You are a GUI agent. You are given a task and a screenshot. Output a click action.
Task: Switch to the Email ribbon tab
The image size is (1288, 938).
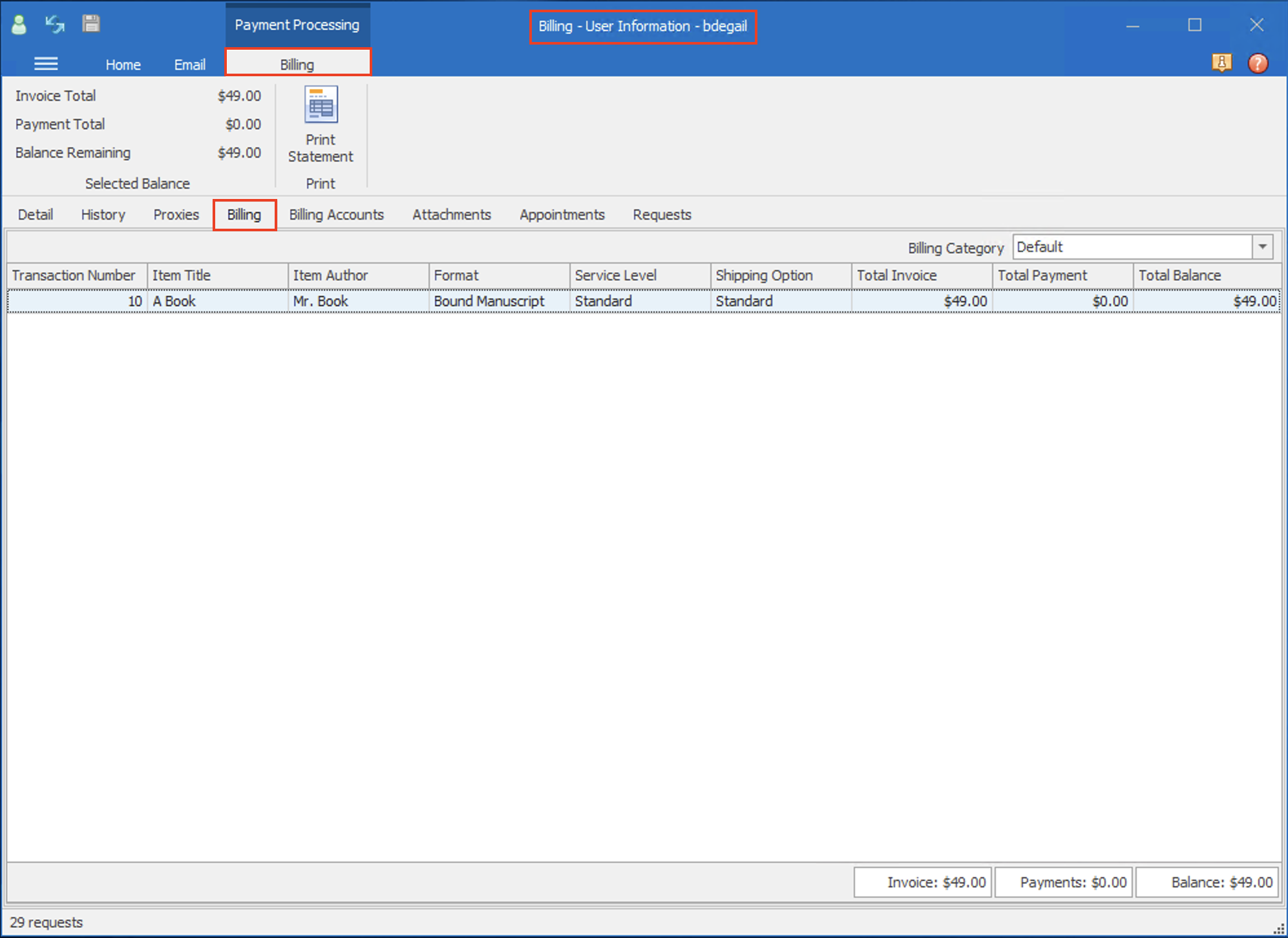(189, 65)
